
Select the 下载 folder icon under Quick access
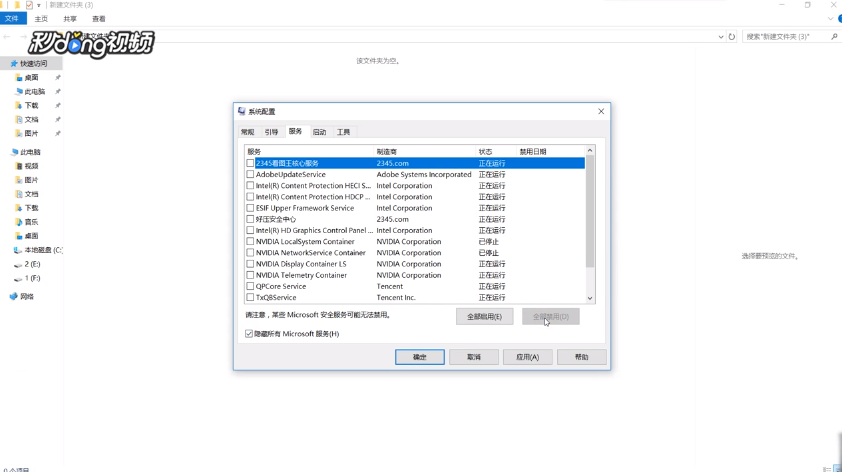19,106
